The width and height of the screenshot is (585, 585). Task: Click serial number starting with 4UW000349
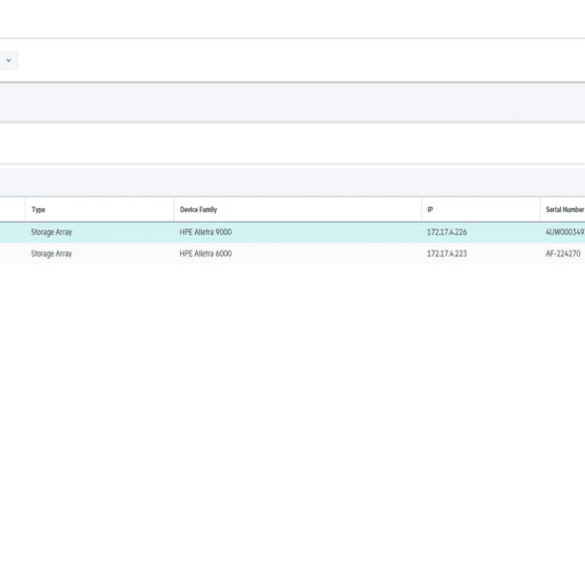pyautogui.click(x=565, y=232)
